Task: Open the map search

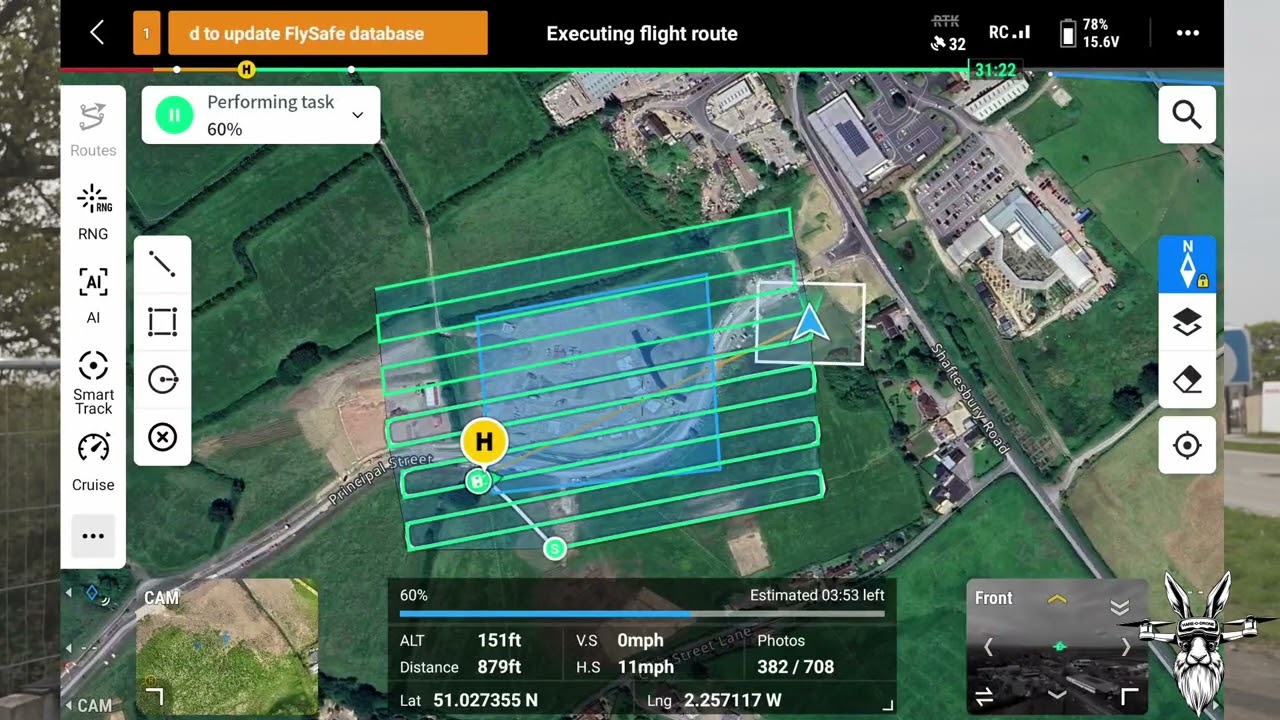Action: coord(1187,114)
